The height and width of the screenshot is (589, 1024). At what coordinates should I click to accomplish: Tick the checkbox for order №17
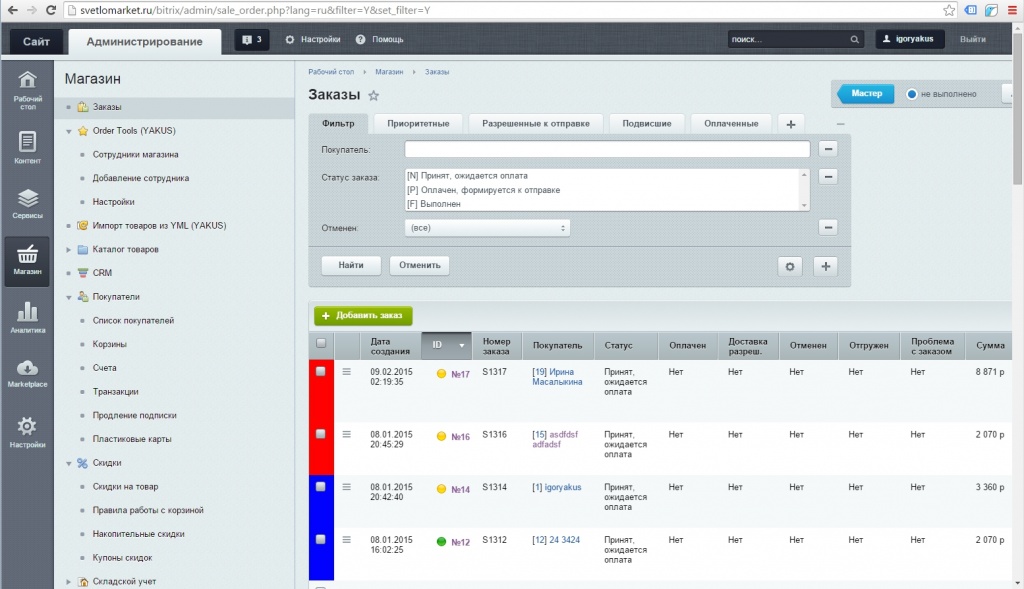pyautogui.click(x=321, y=371)
